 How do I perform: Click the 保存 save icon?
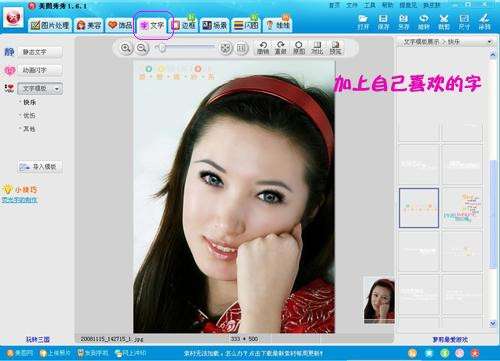[x=383, y=22]
